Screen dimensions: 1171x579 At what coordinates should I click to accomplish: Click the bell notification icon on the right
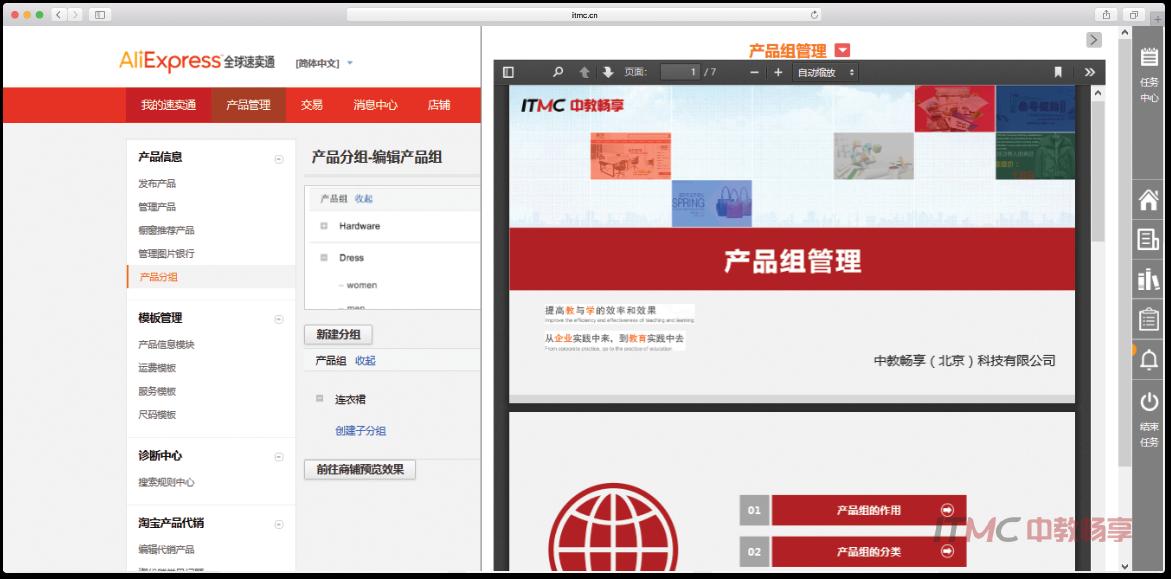tap(1148, 360)
